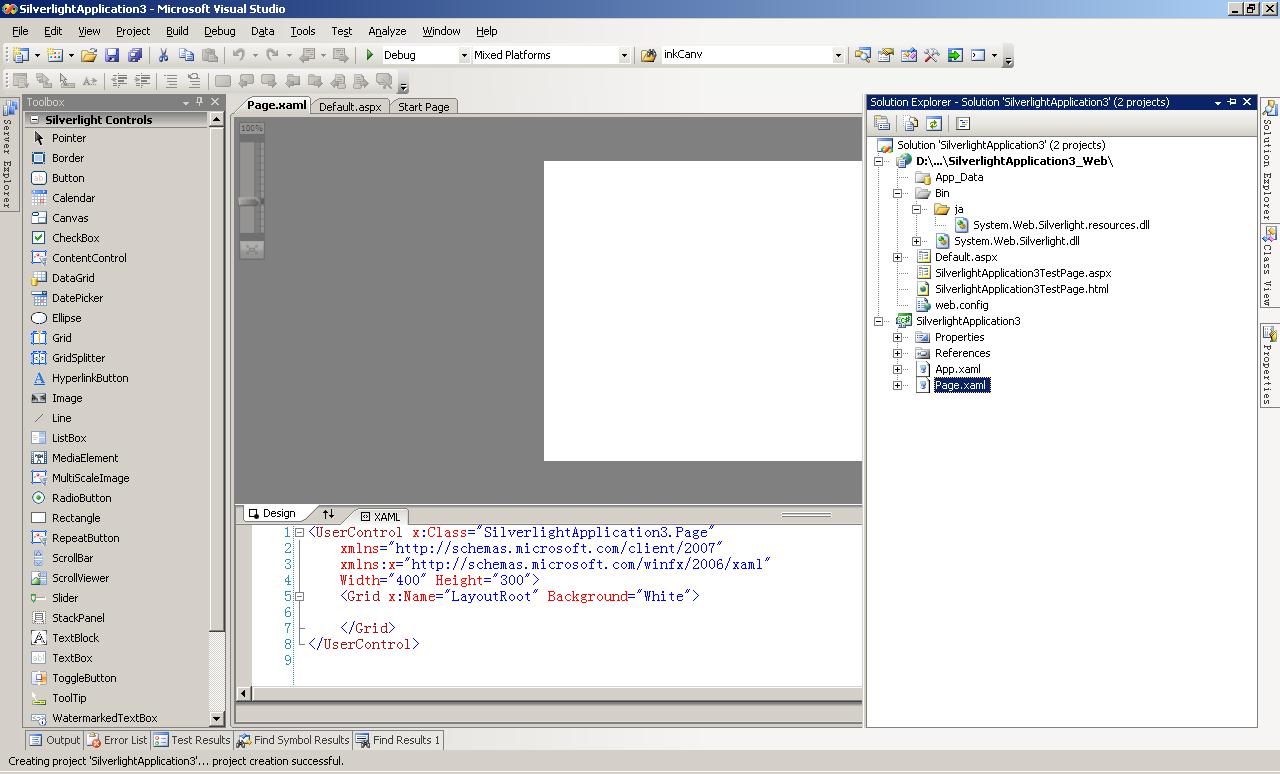Cut selection with the scissors icon

point(163,55)
